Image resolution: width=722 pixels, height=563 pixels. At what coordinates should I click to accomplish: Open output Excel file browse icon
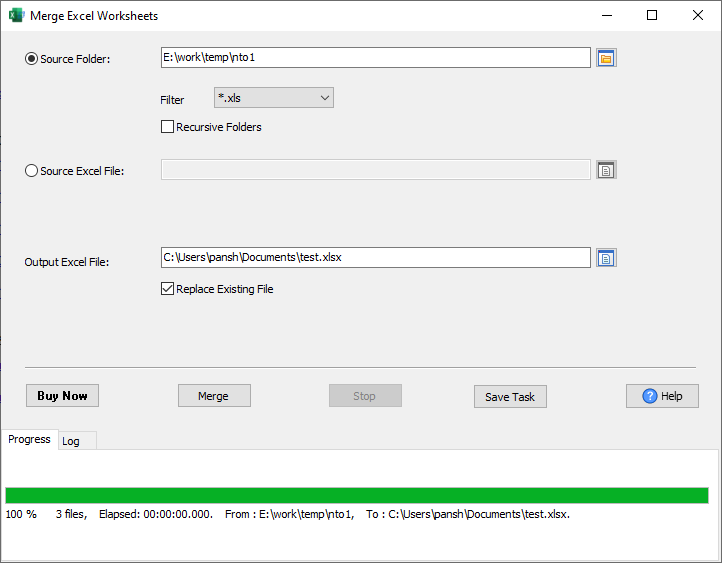coord(606,258)
